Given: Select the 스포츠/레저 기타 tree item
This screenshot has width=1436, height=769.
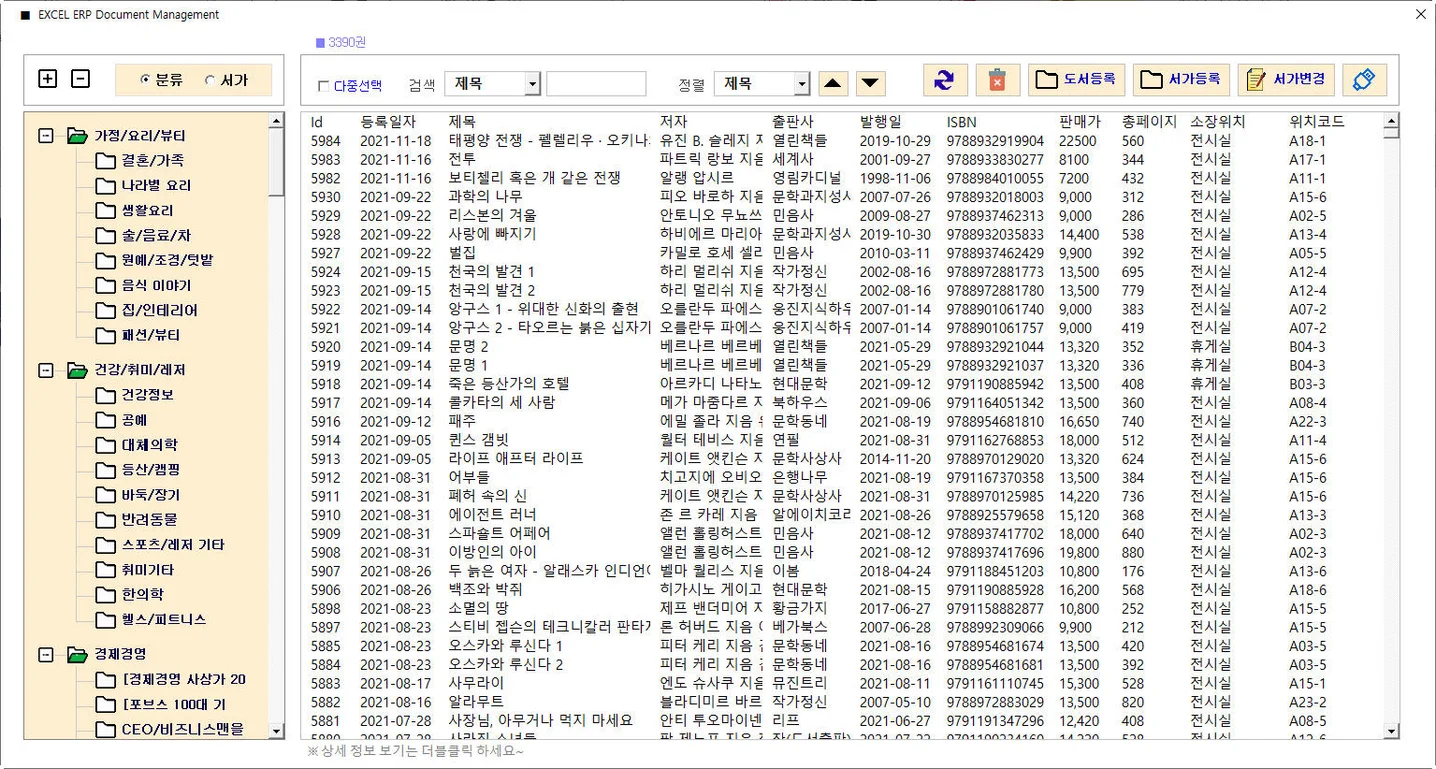Looking at the screenshot, I should (x=173, y=545).
